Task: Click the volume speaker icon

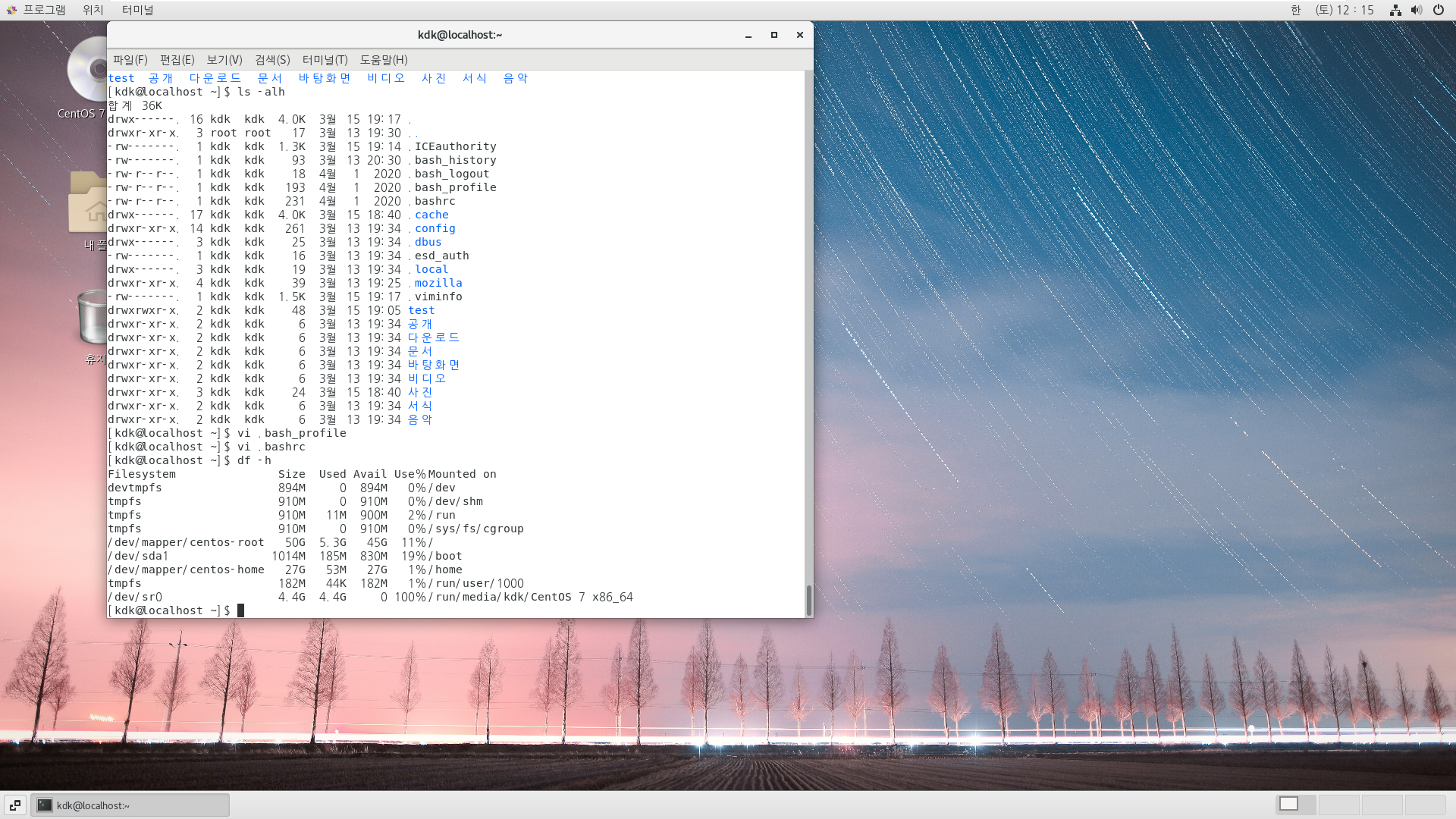Action: click(x=1416, y=10)
